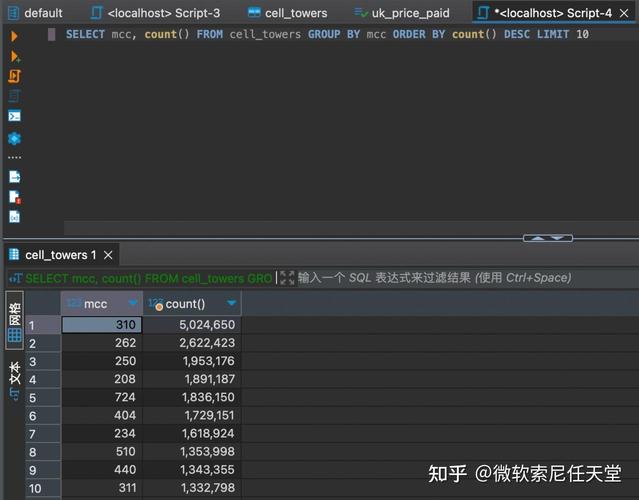Screen dimensions: 639x500
Task: Open the mcc column dropdown arrow
Action: coord(133,303)
